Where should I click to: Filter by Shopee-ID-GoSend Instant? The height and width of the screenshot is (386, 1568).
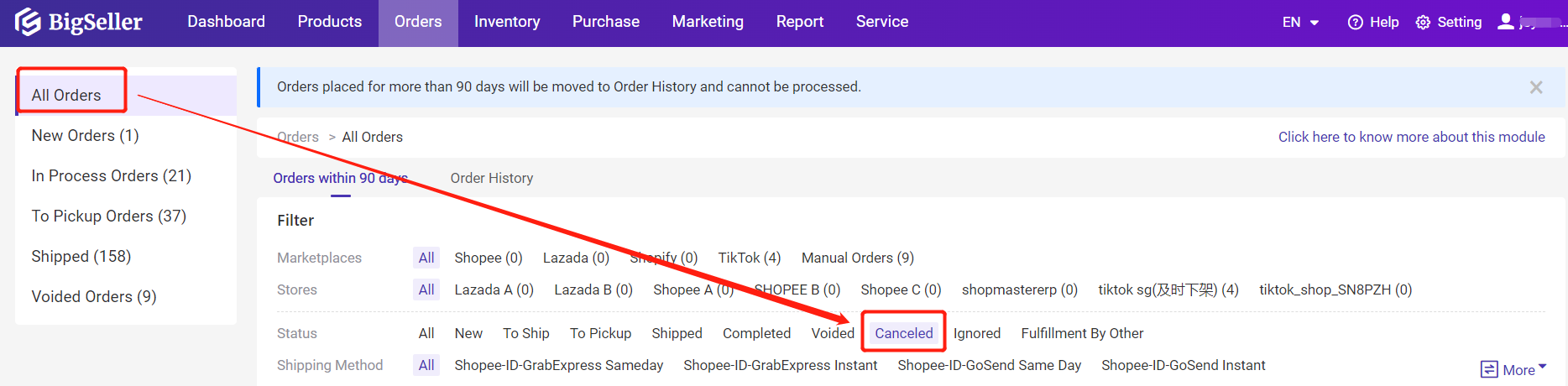1184,365
